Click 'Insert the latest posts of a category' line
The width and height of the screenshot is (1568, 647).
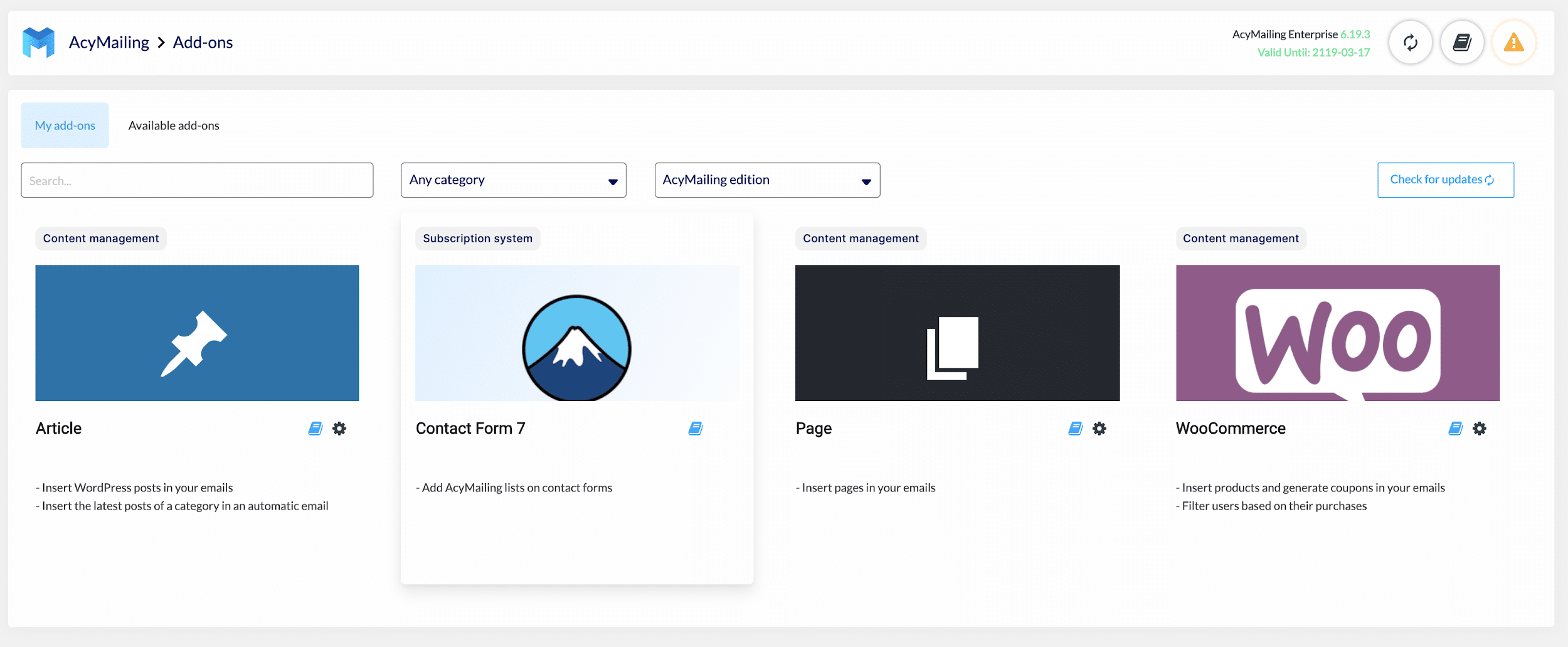click(x=182, y=506)
